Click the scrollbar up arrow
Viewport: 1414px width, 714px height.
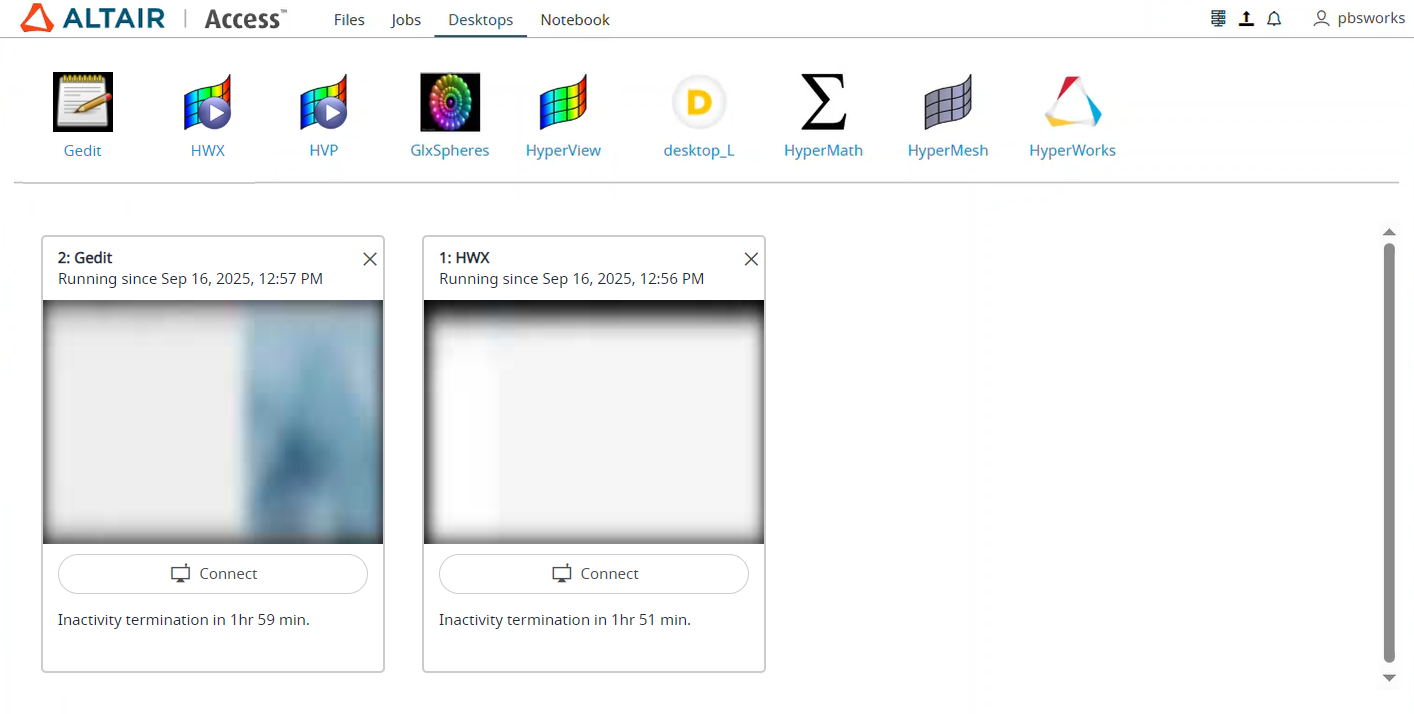[1389, 232]
